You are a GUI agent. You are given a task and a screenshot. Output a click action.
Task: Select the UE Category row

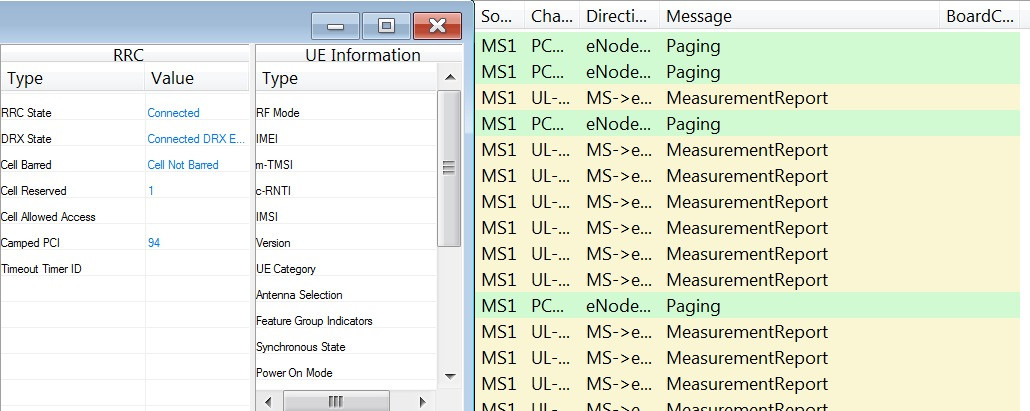click(x=346, y=269)
